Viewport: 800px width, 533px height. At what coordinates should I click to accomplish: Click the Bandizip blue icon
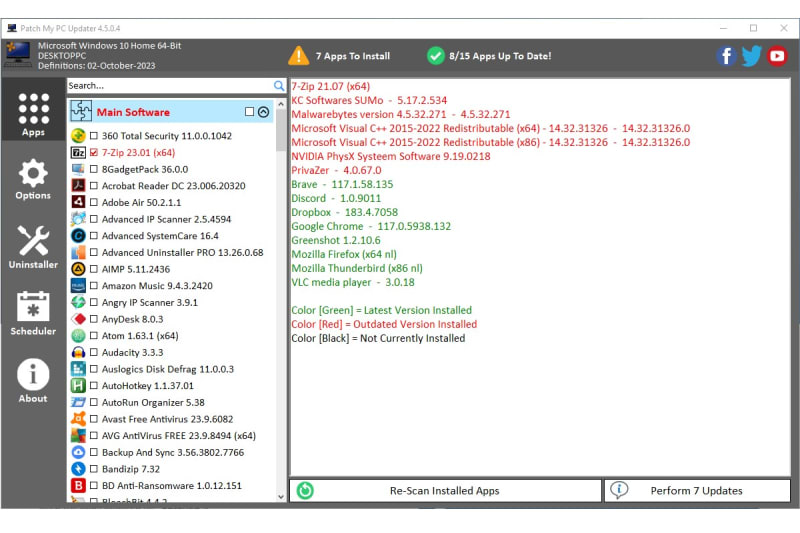click(x=78, y=469)
